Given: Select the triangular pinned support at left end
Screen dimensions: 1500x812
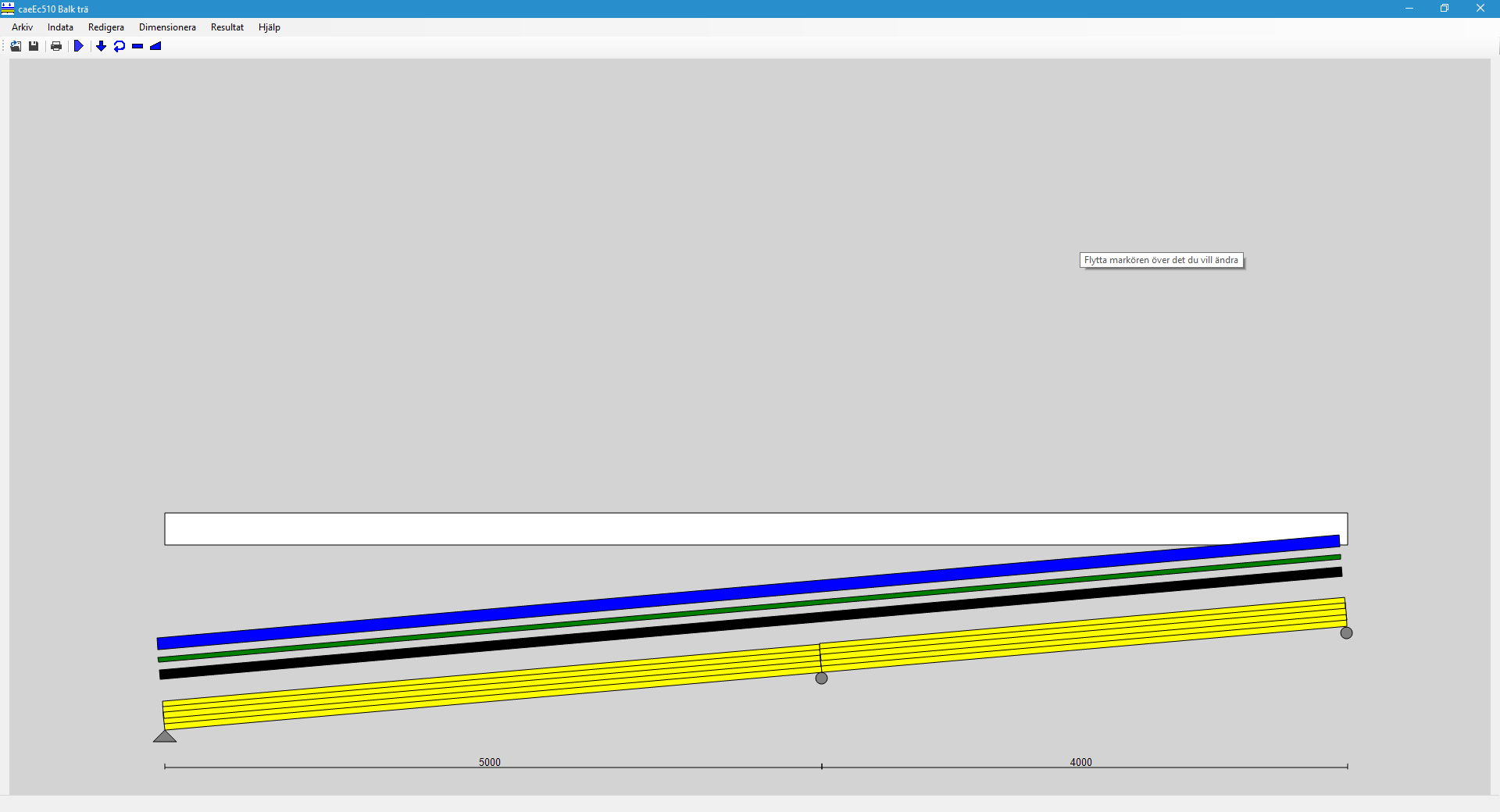Looking at the screenshot, I should [x=165, y=736].
